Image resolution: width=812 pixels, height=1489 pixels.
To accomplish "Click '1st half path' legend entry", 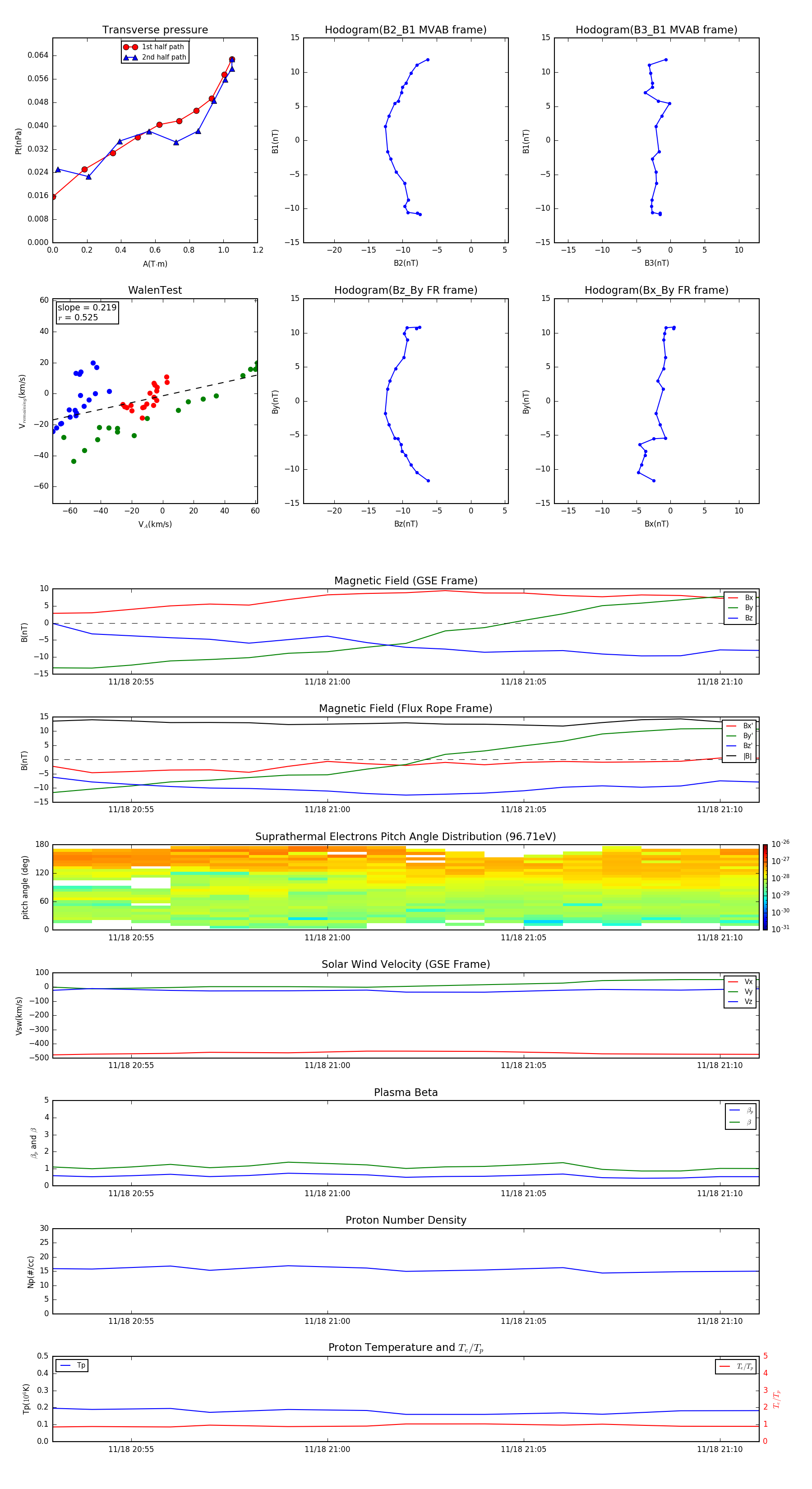I will 154,47.
